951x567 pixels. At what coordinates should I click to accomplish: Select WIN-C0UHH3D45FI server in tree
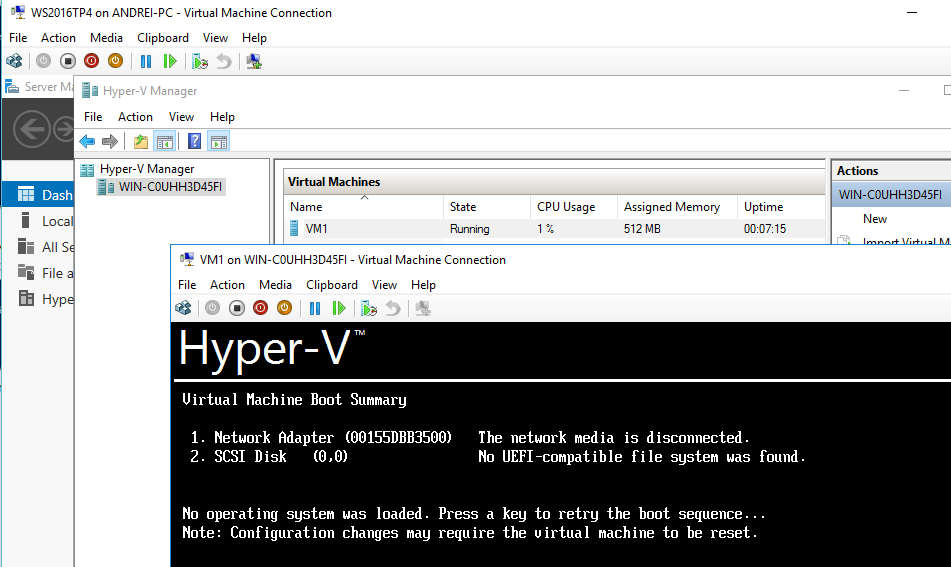click(x=170, y=187)
